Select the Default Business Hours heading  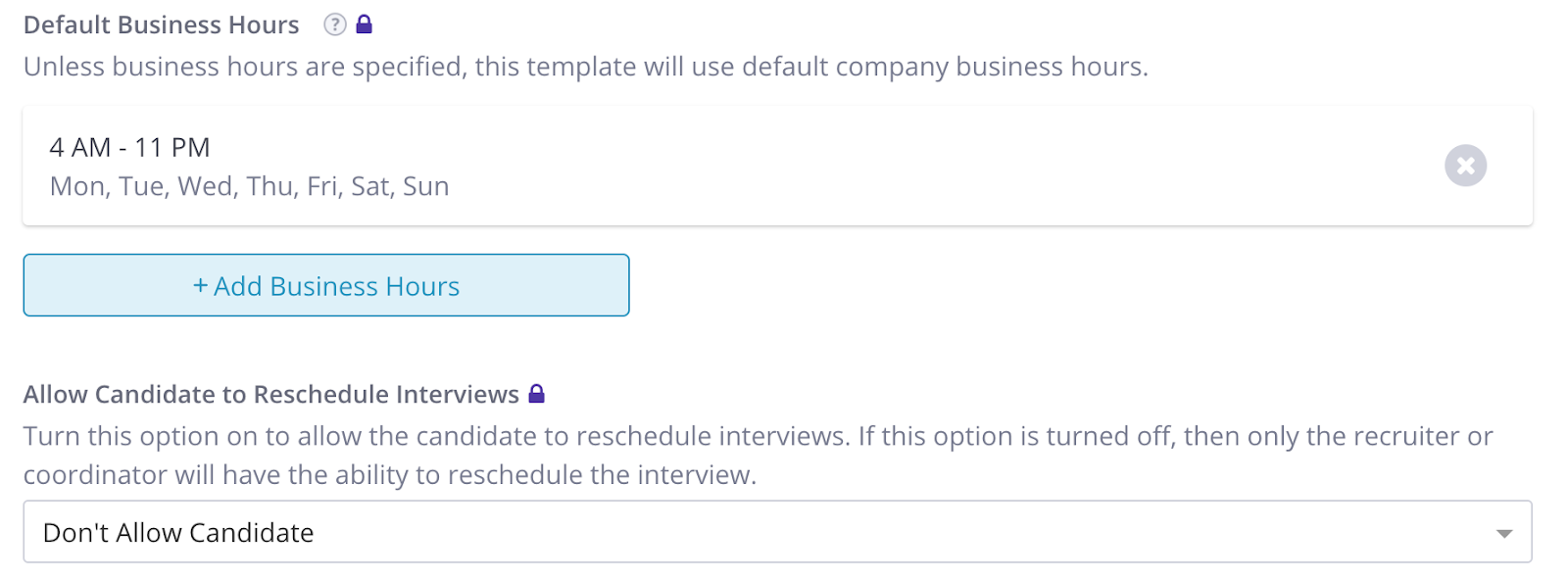click(161, 24)
